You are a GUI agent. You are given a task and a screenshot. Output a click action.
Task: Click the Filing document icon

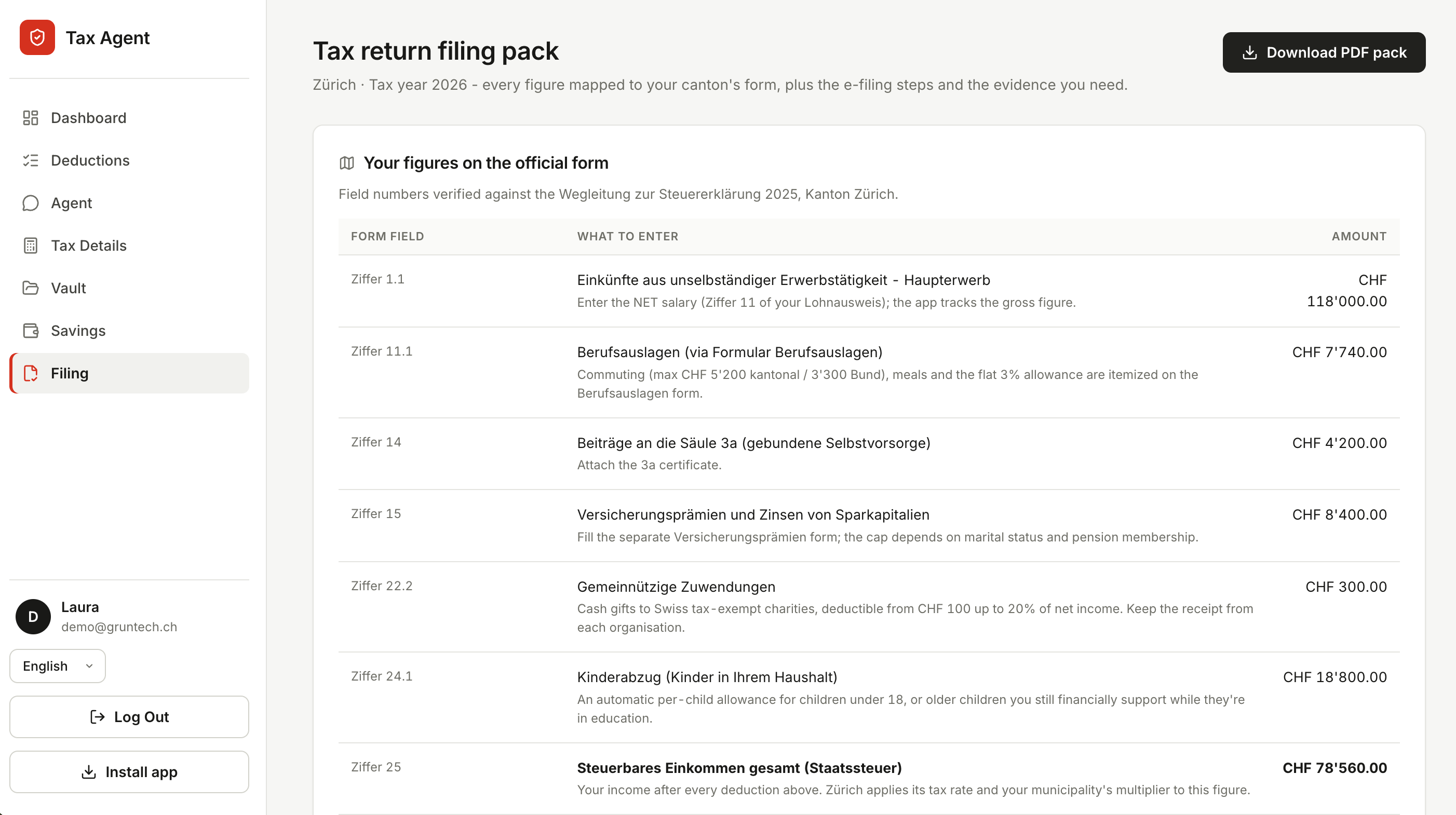click(x=31, y=373)
